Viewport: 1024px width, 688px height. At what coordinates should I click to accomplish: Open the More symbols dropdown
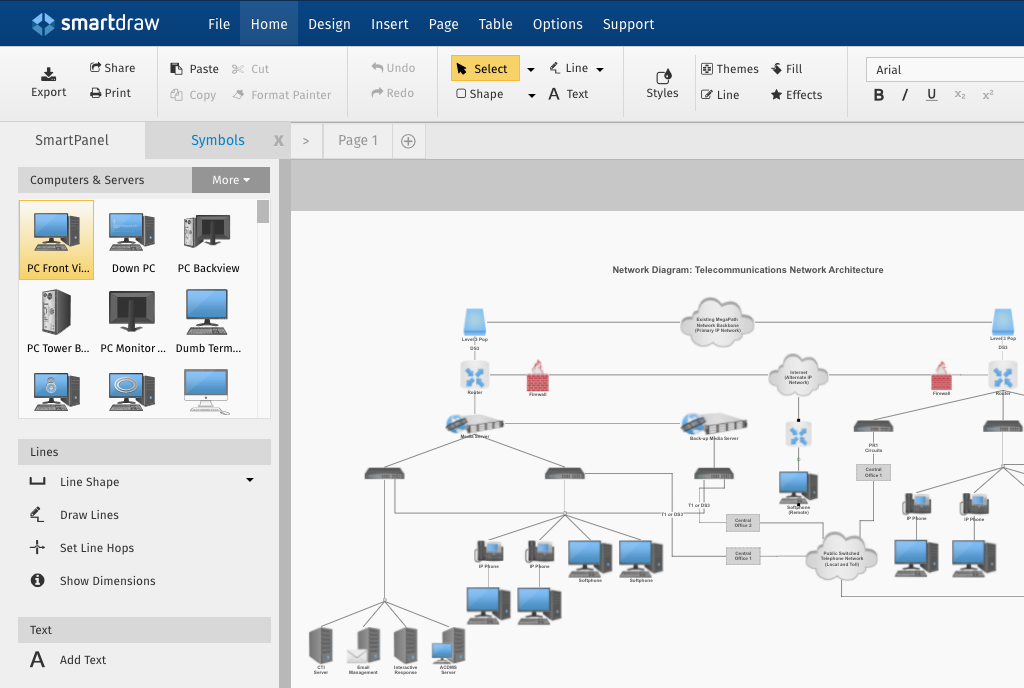[231, 180]
